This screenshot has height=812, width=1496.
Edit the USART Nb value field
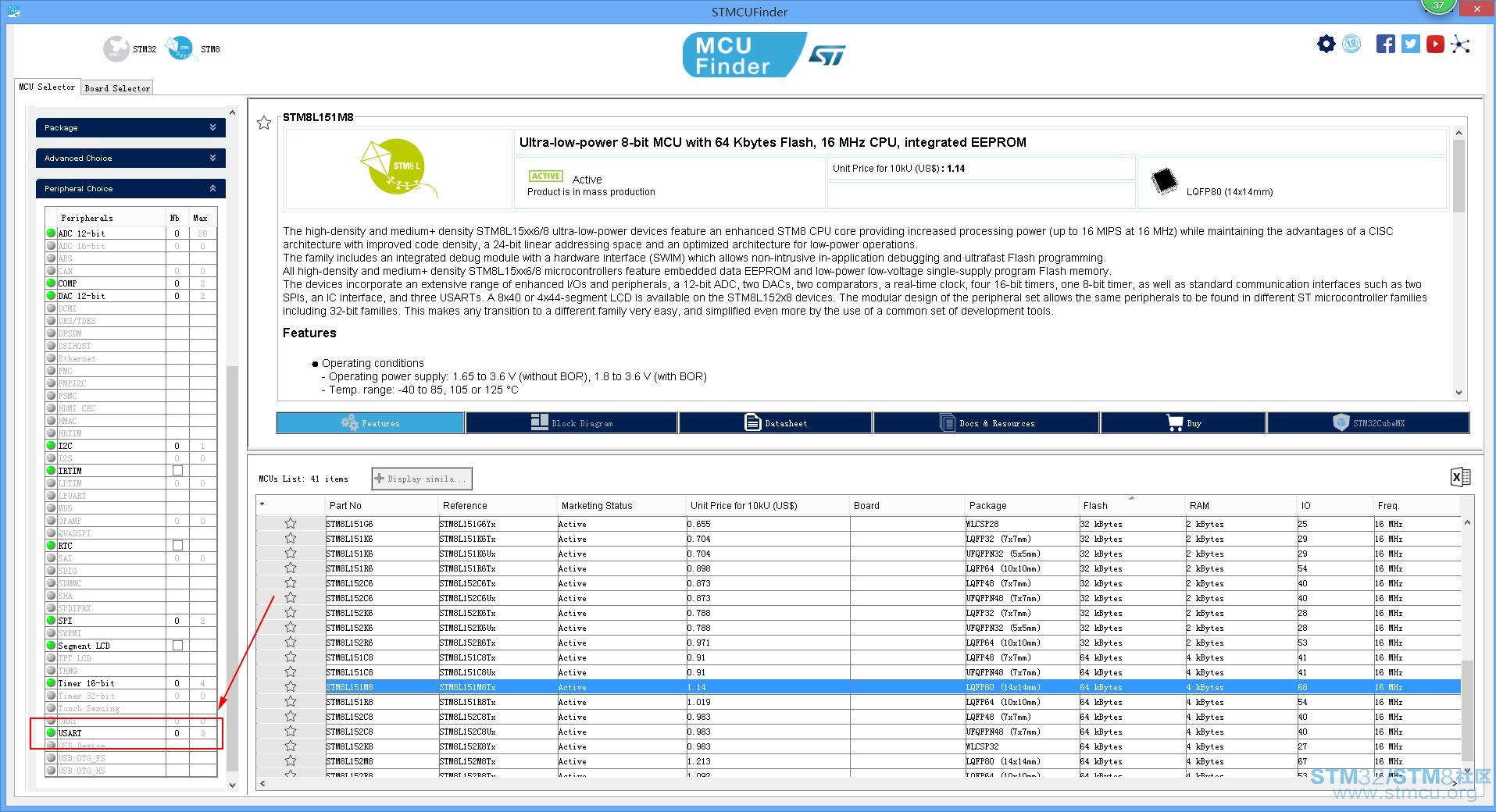click(177, 733)
